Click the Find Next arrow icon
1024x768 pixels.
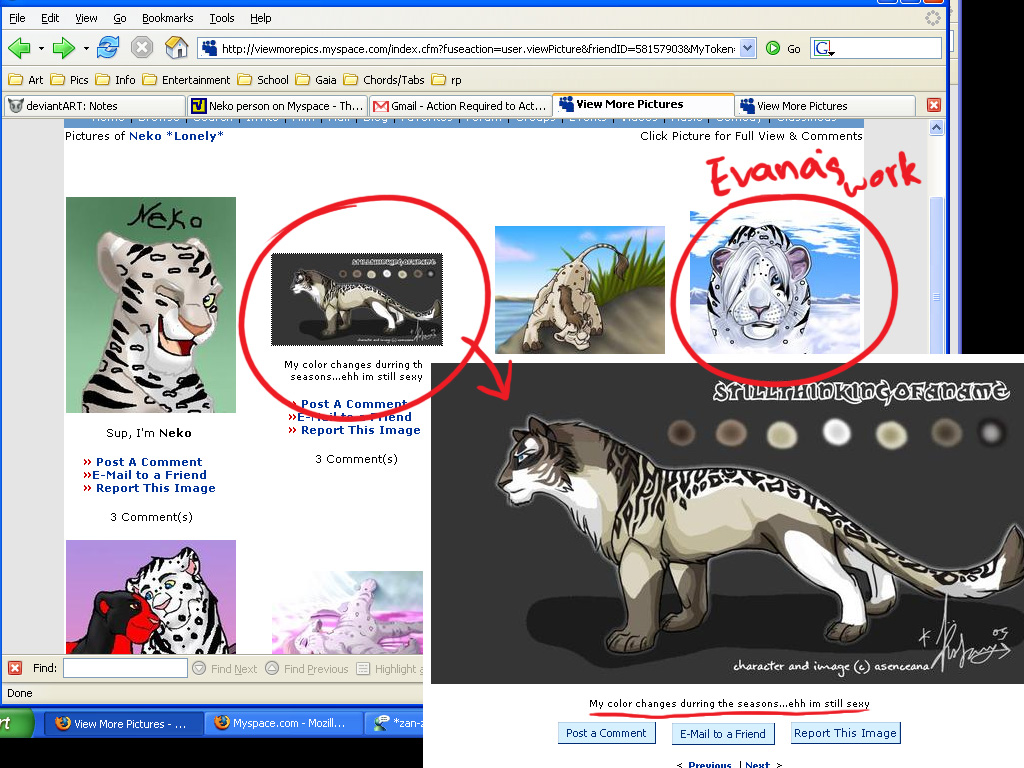click(200, 668)
